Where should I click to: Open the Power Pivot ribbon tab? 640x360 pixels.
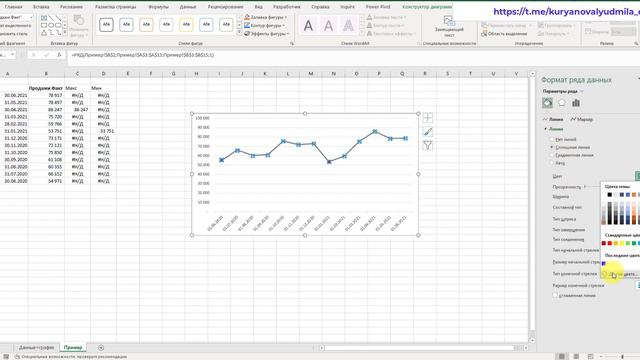pyautogui.click(x=378, y=7)
